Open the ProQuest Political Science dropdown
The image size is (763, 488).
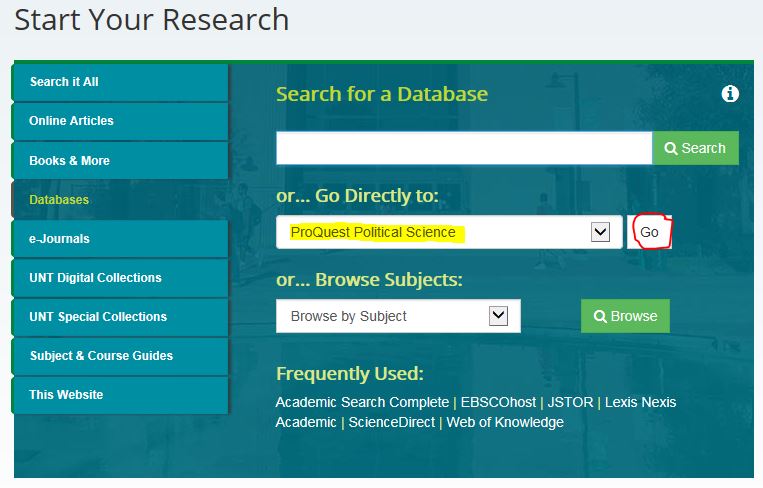(x=449, y=232)
